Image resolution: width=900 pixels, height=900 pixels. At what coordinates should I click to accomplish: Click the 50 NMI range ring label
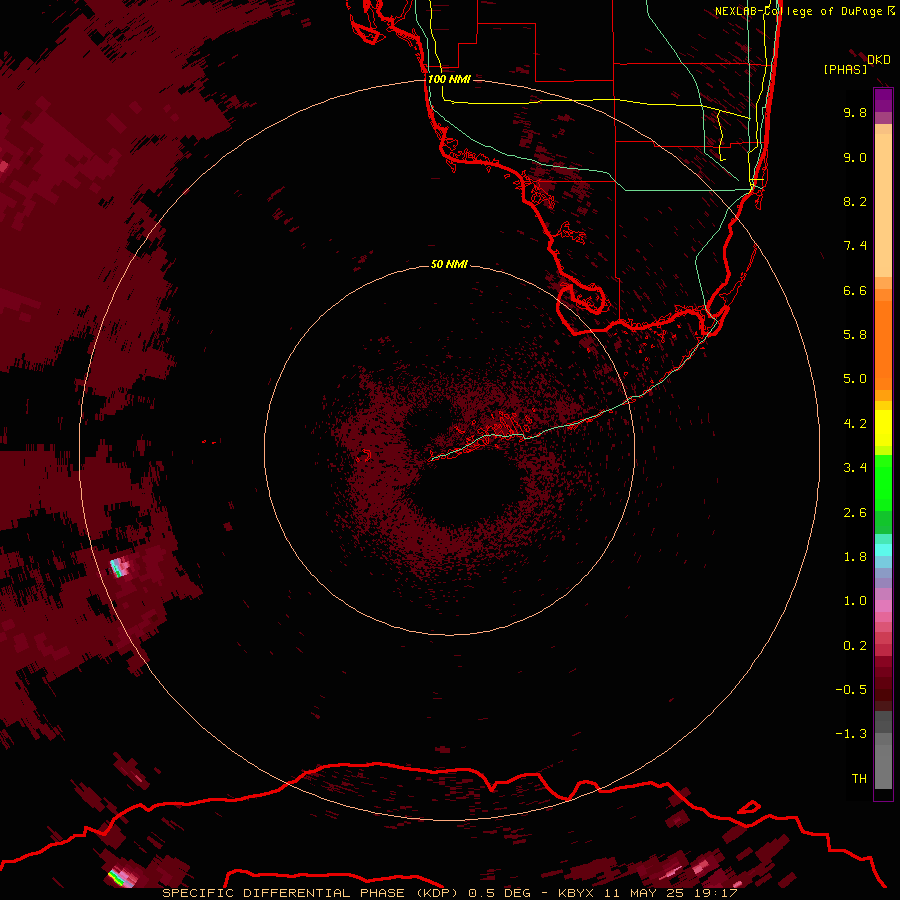pos(449,264)
